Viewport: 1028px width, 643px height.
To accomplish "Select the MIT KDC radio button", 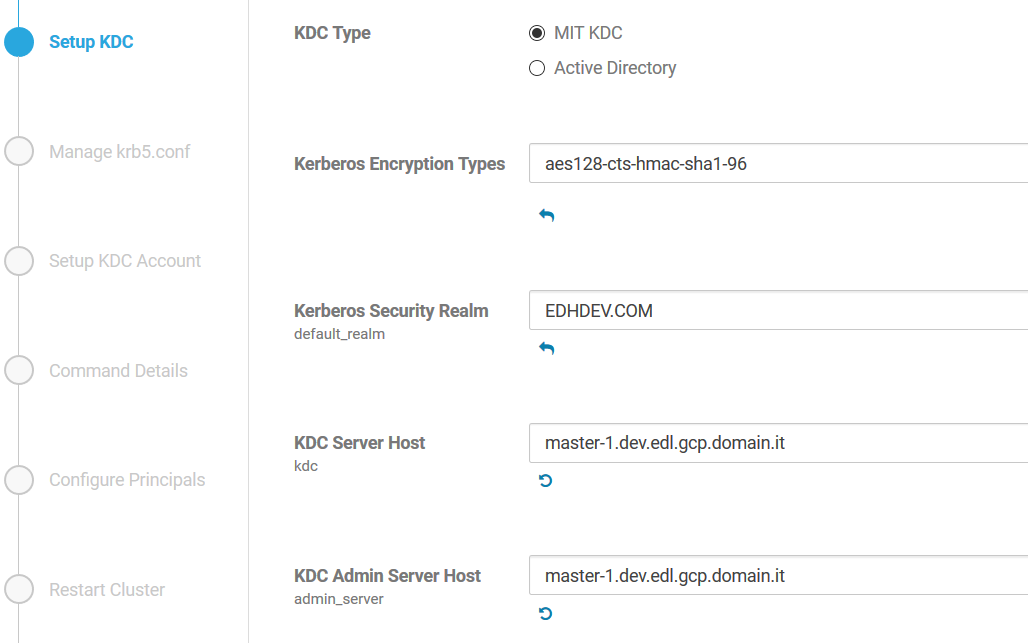I will (537, 33).
